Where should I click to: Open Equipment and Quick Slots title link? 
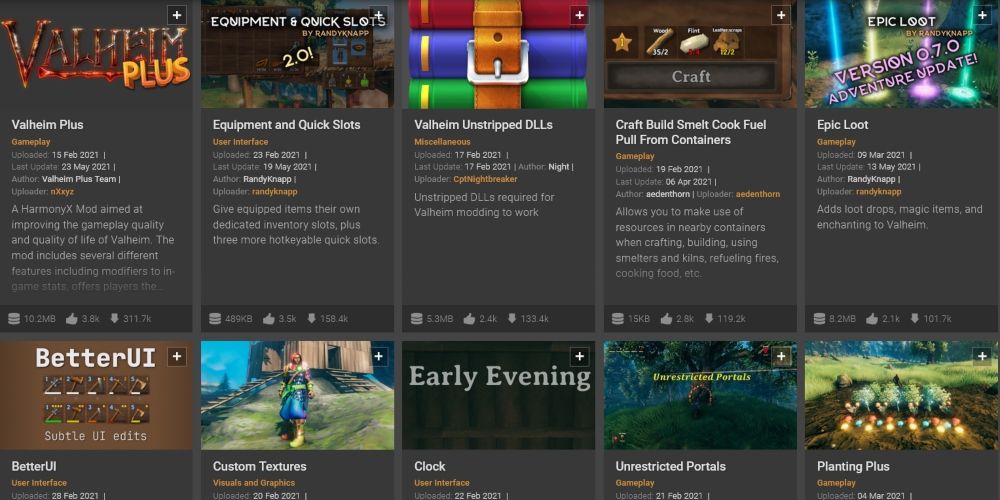coord(286,125)
